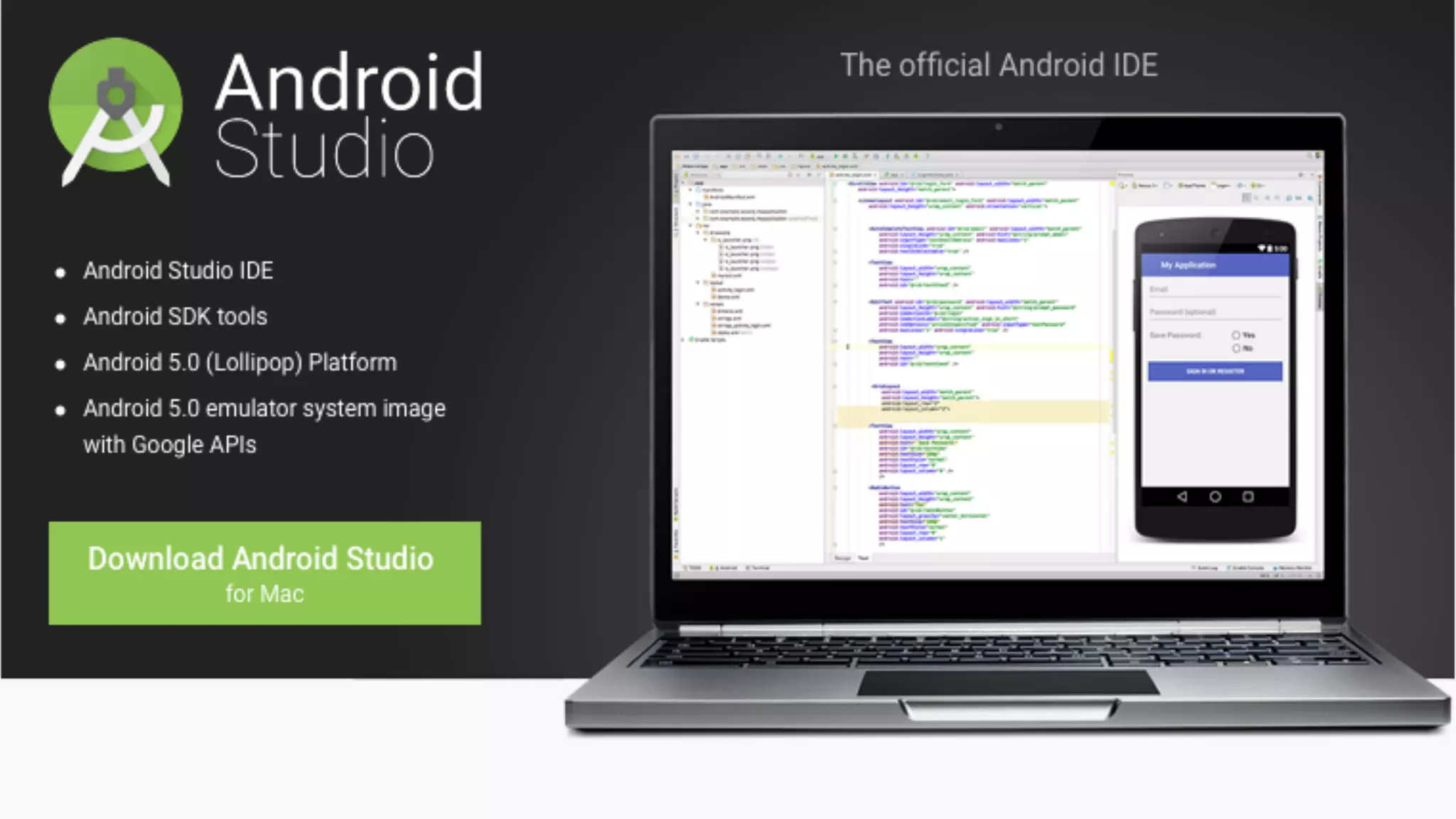The image size is (1456, 819).
Task: Click the search magnifier at IDE top right
Action: (x=1310, y=155)
